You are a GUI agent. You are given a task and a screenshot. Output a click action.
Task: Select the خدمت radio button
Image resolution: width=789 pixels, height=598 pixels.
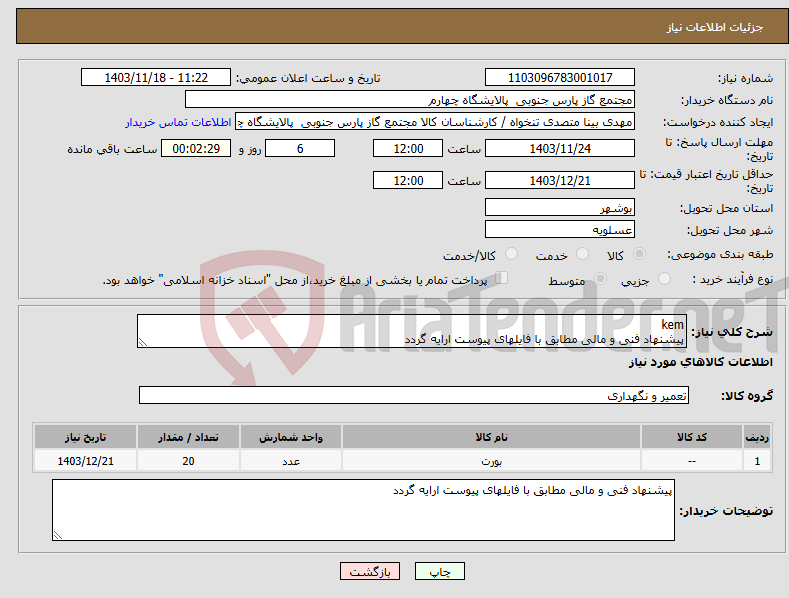[x=582, y=254]
